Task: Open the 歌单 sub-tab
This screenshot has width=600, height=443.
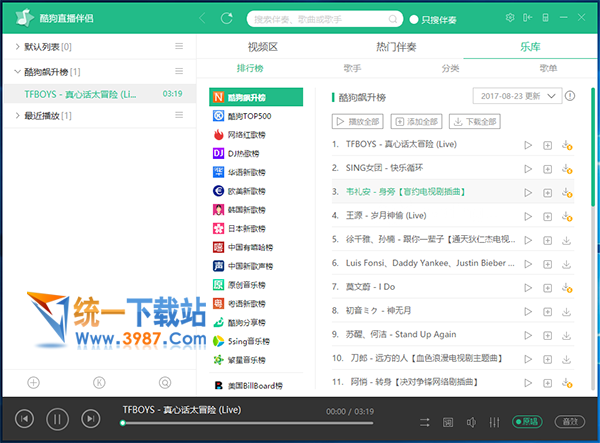Action: click(548, 68)
